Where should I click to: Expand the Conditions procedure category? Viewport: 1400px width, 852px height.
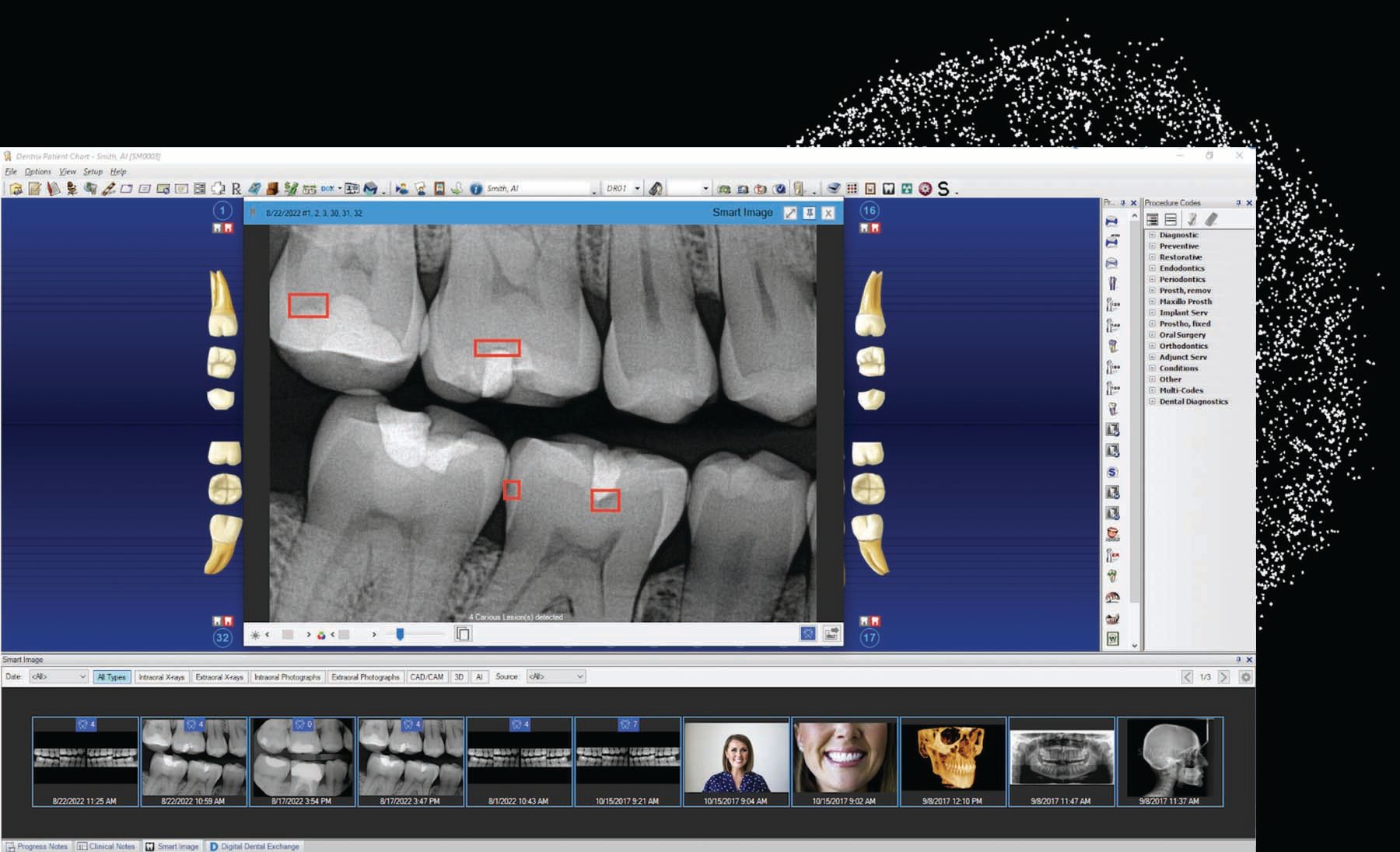tap(1152, 368)
